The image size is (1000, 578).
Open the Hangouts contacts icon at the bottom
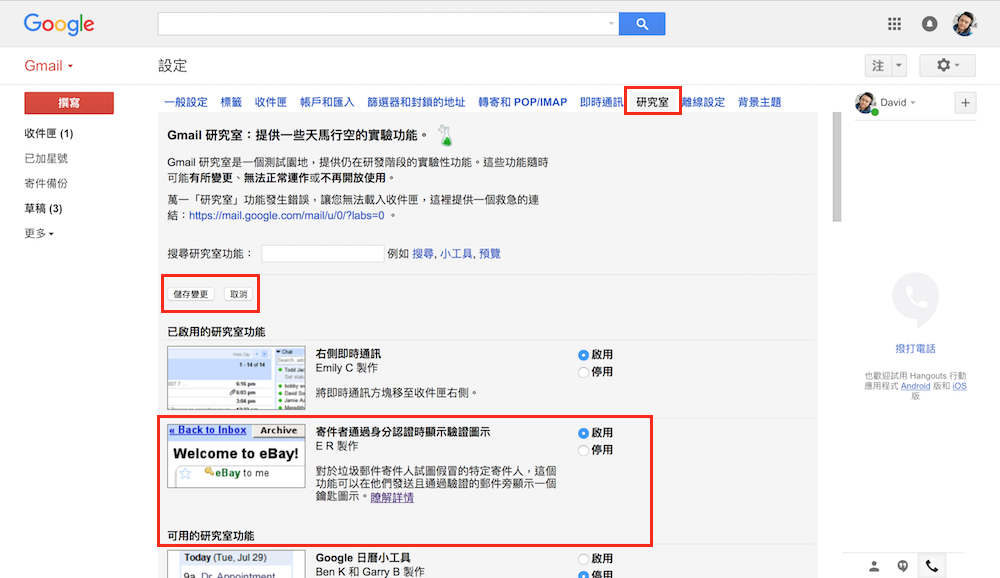(874, 566)
